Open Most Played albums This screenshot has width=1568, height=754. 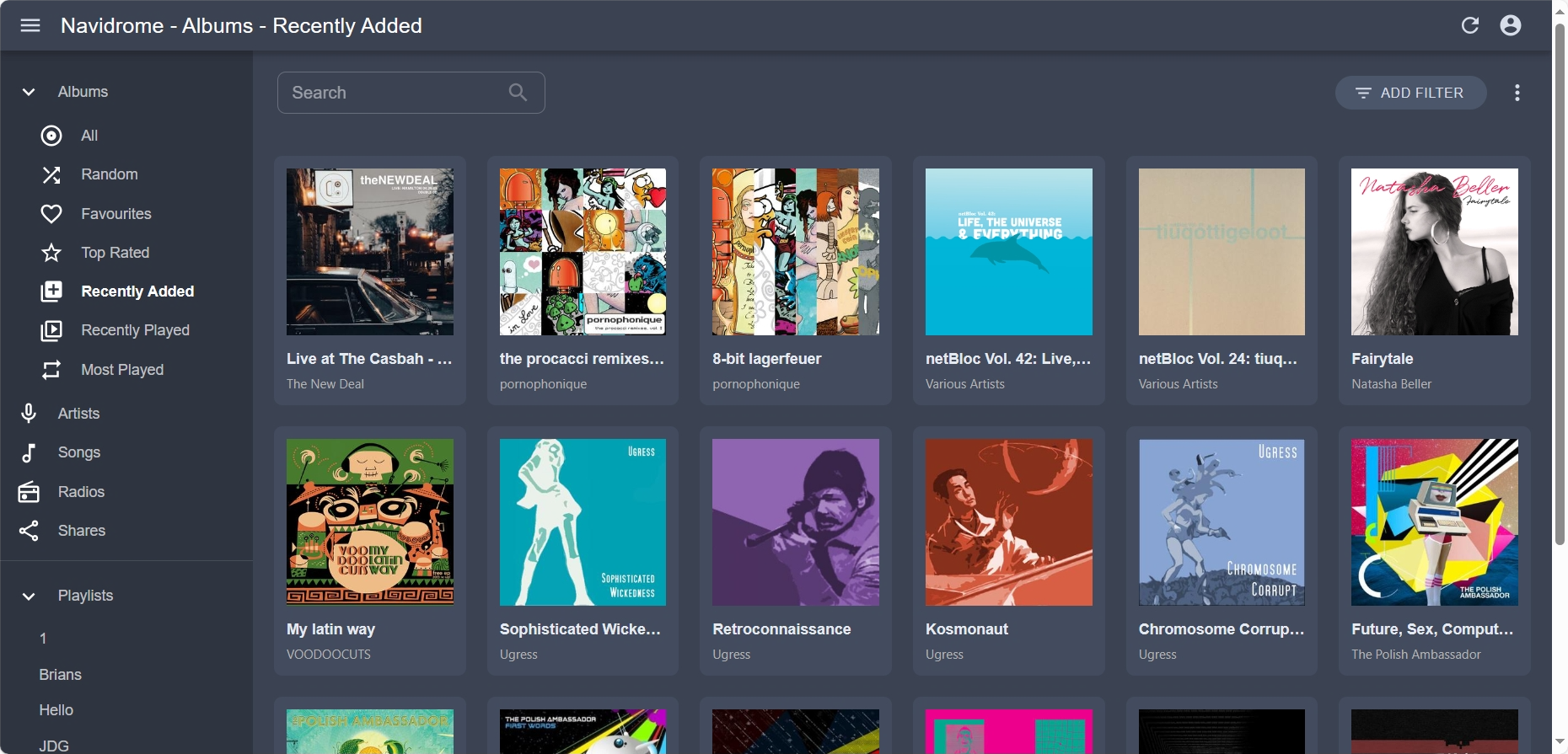(126, 370)
